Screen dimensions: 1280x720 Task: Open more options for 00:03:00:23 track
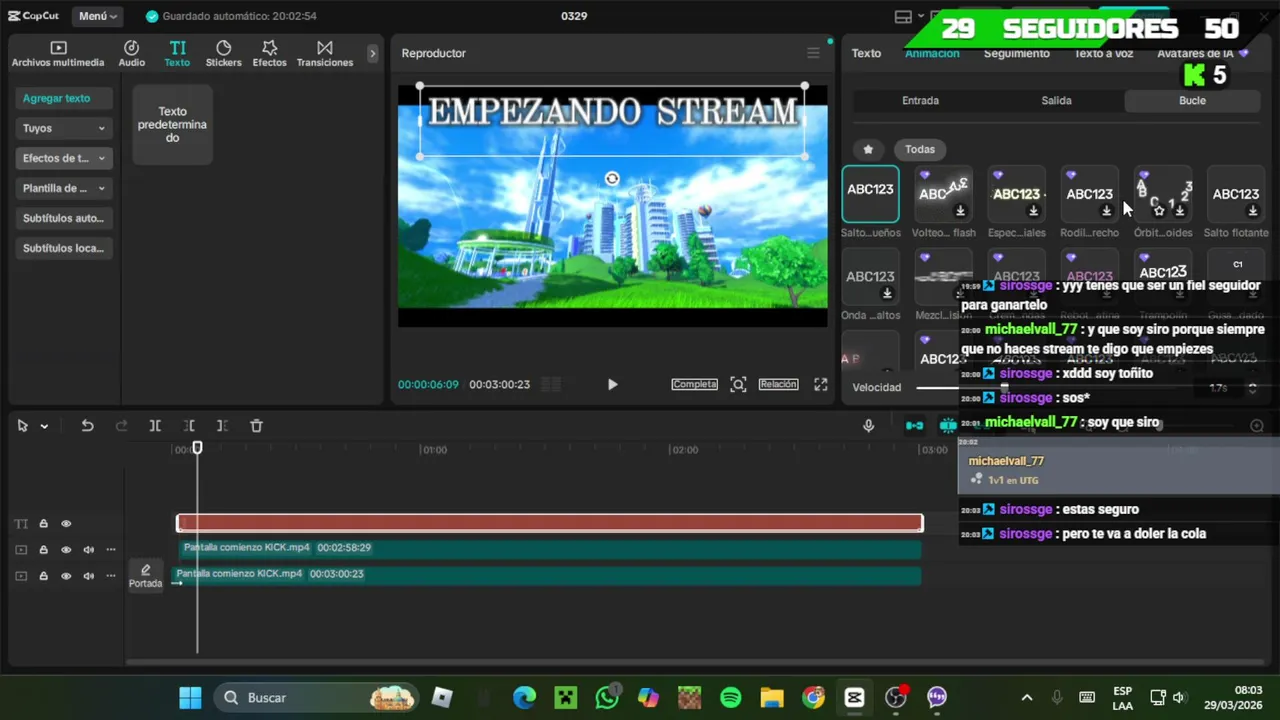[111, 576]
